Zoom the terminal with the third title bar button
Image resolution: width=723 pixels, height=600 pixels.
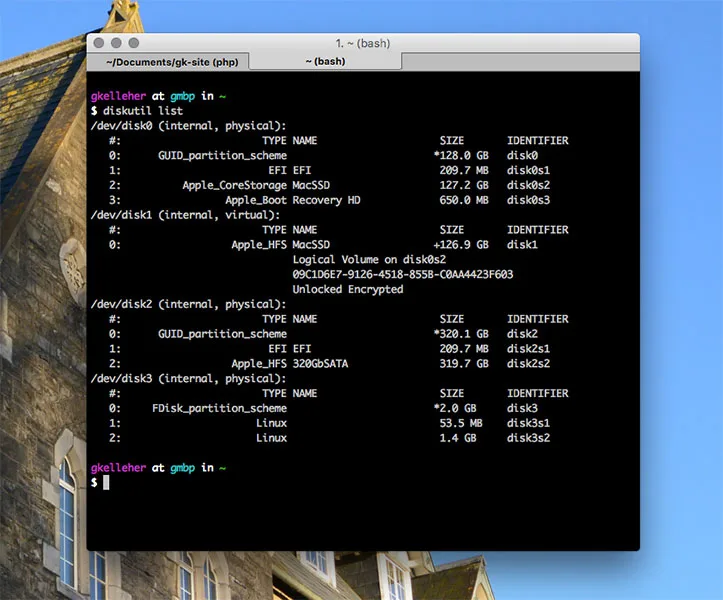pos(133,43)
